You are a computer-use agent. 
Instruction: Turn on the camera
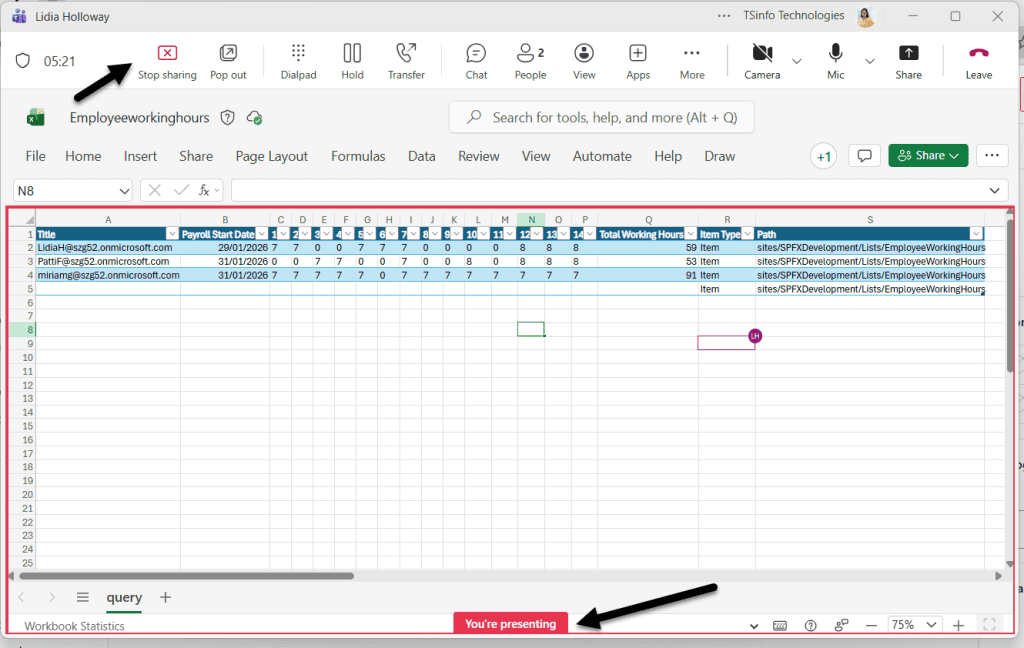click(761, 60)
